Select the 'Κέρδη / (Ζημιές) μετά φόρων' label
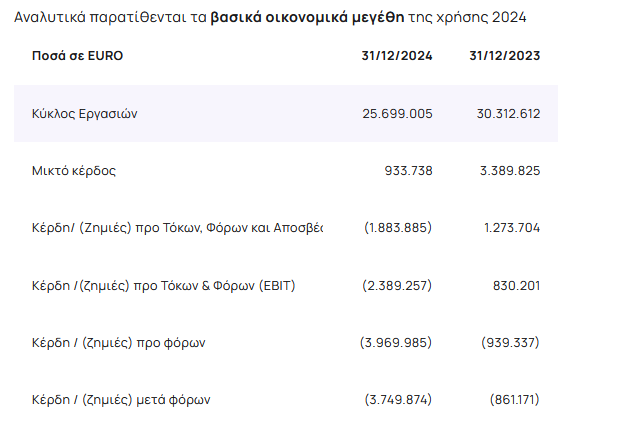 (x=121, y=400)
